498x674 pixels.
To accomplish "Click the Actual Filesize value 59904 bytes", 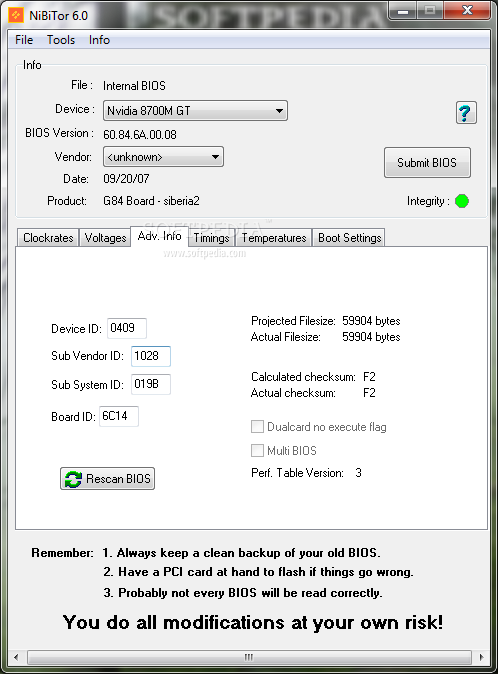I will (x=371, y=337).
